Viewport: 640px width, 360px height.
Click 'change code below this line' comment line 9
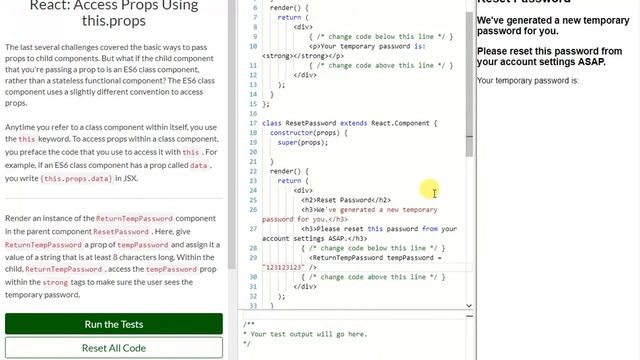pyautogui.click(x=381, y=36)
